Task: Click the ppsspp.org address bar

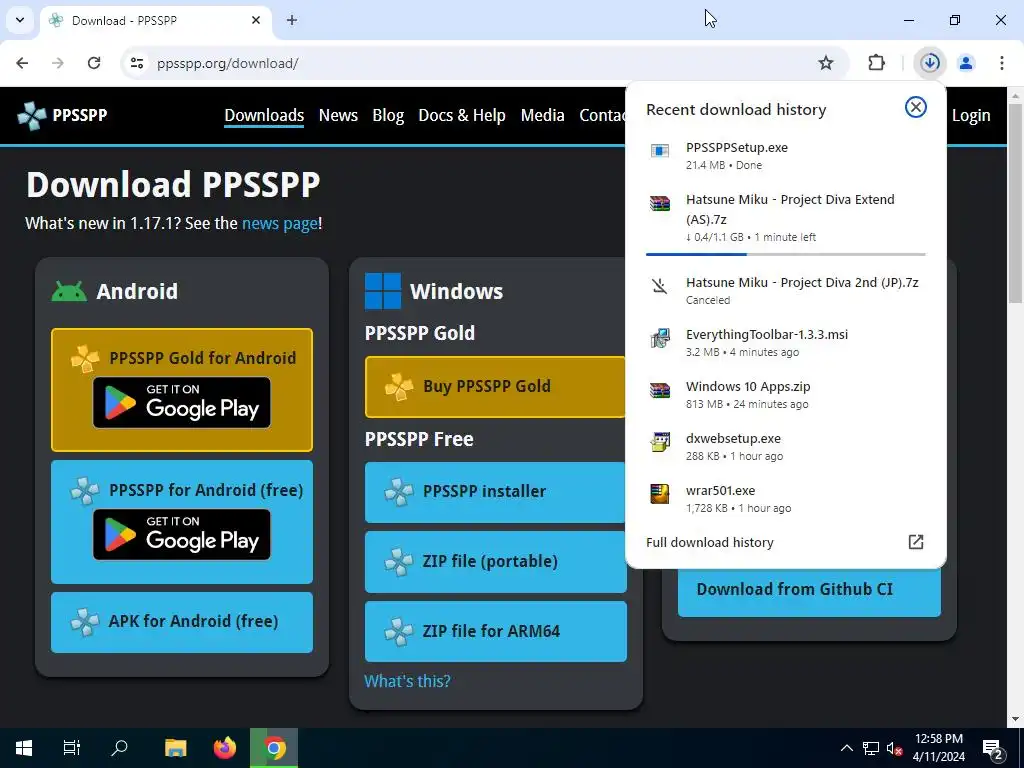Action: coord(483,63)
